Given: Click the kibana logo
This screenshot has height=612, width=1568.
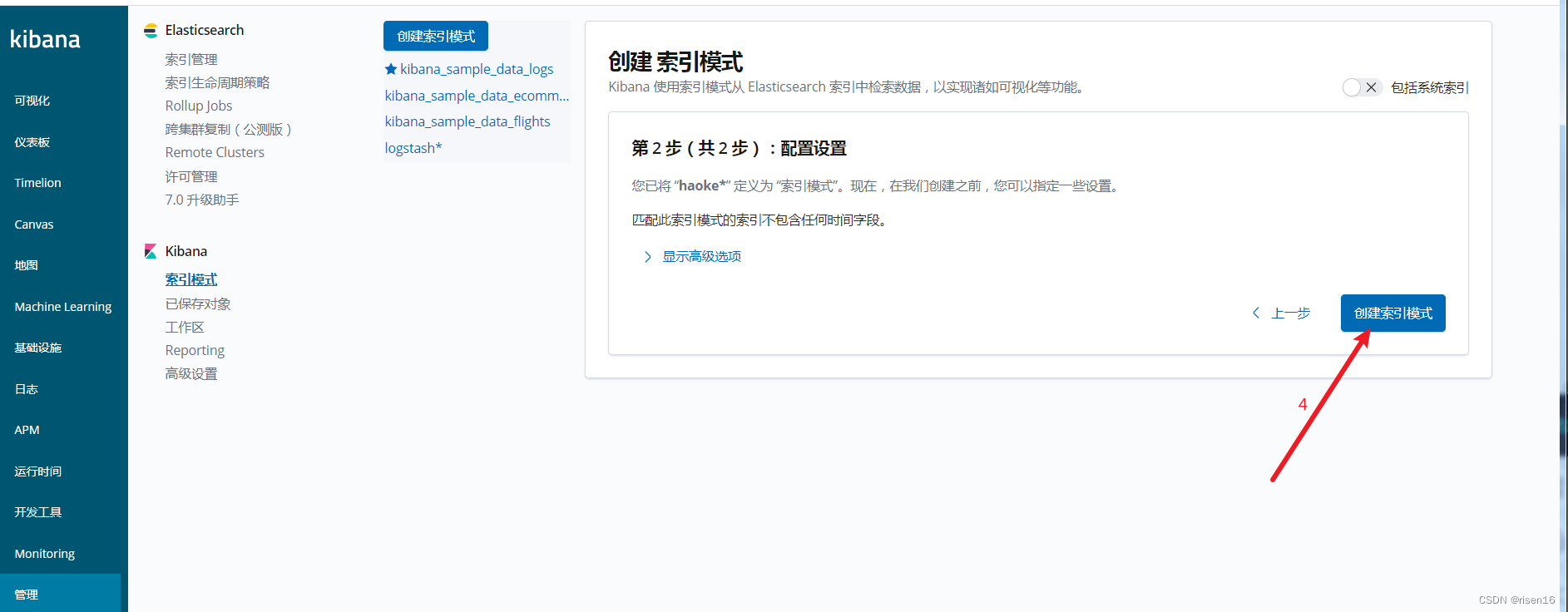Looking at the screenshot, I should tap(45, 39).
